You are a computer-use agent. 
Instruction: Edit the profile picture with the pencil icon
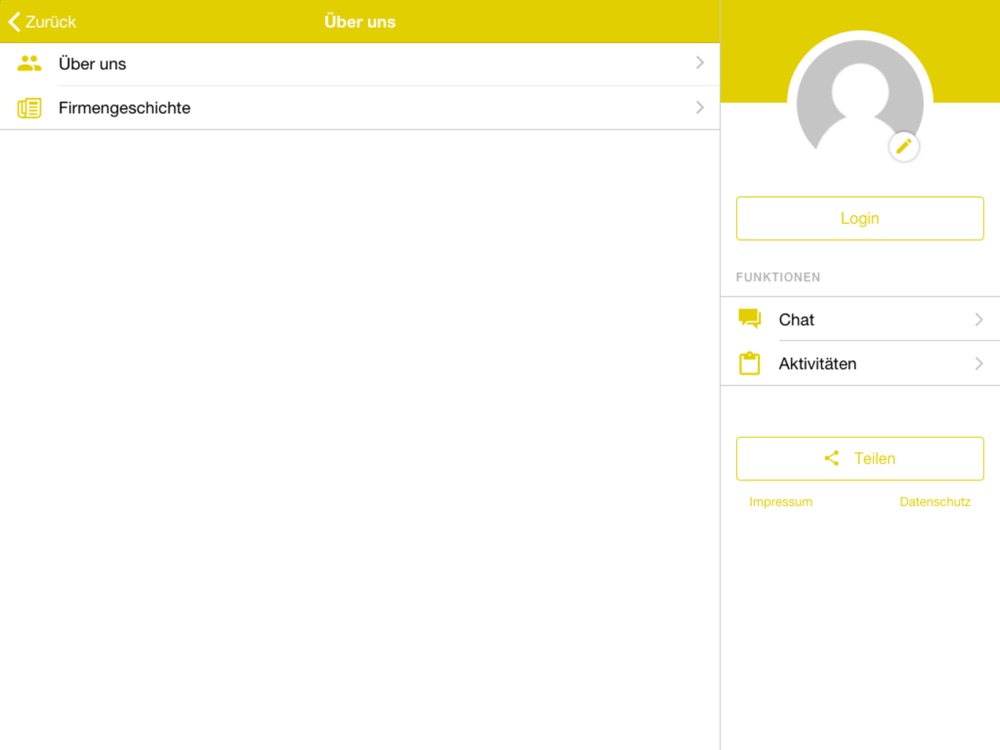pos(904,147)
